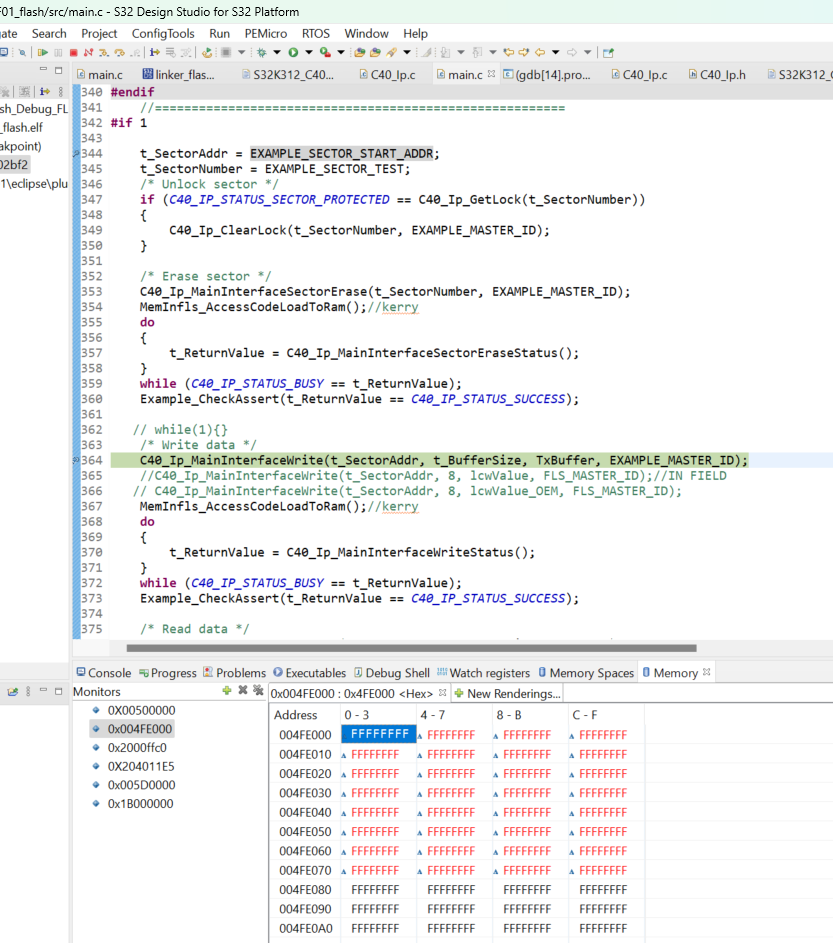Click line number 364 in the gutter

click(91, 460)
